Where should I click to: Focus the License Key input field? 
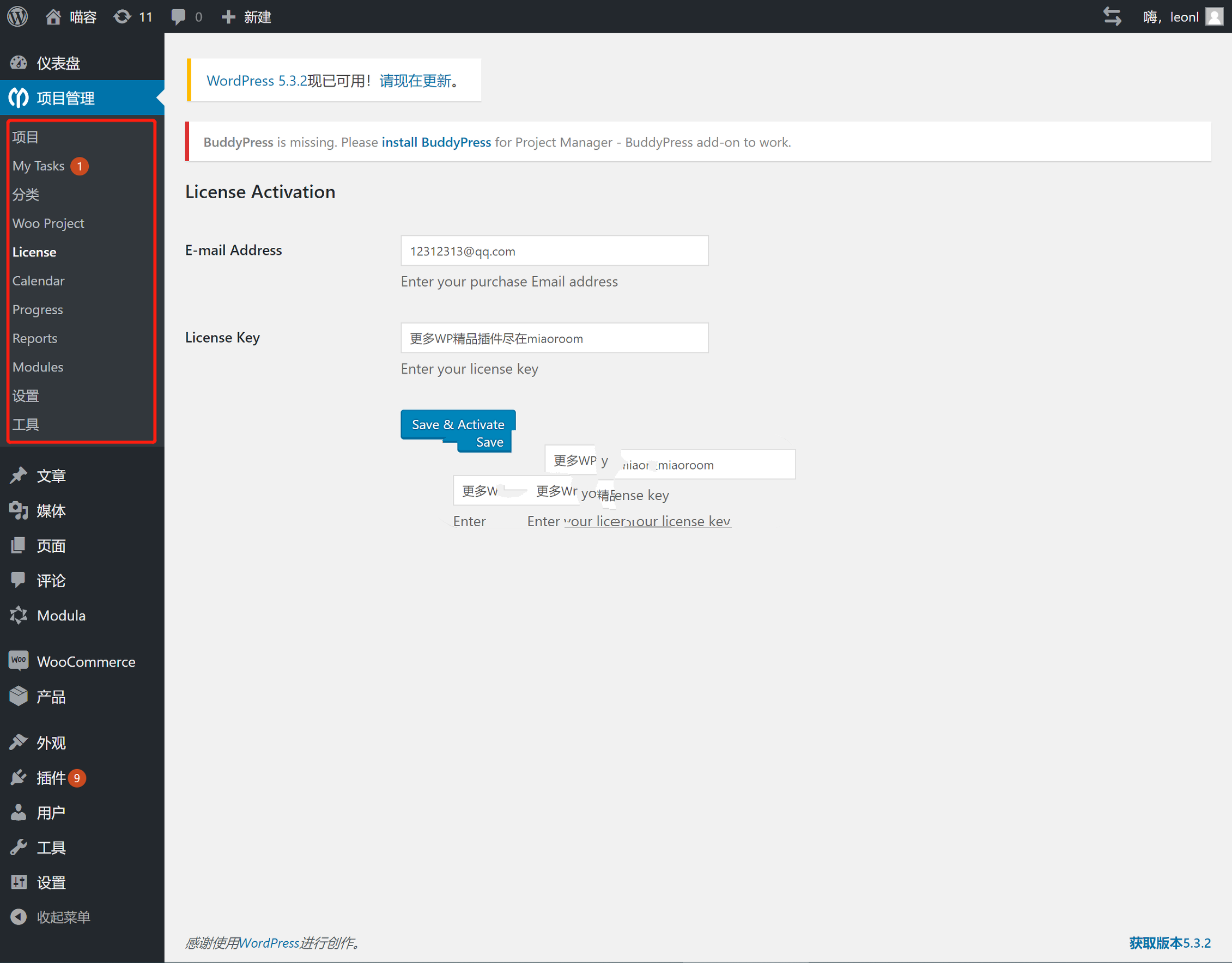554,338
